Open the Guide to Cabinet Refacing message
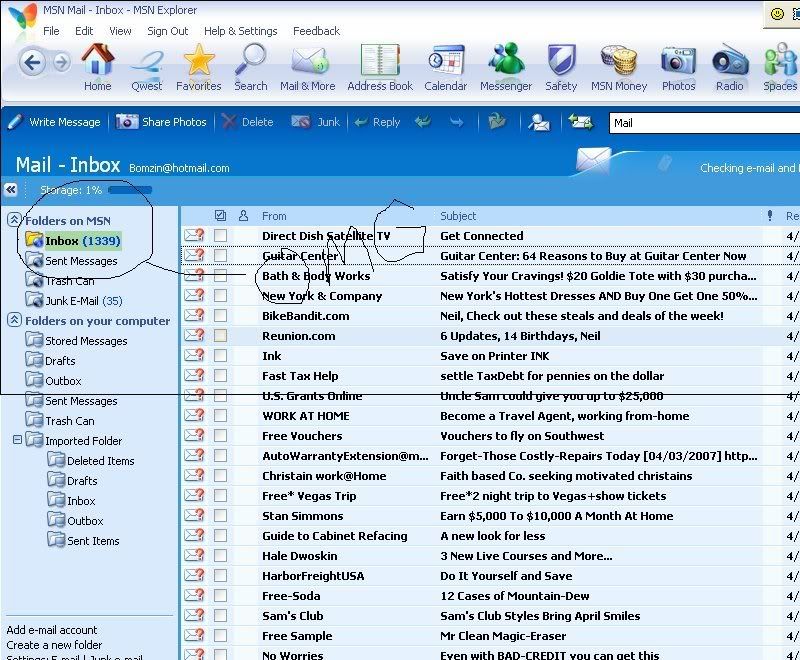Image resolution: width=800 pixels, height=660 pixels. pos(490,536)
